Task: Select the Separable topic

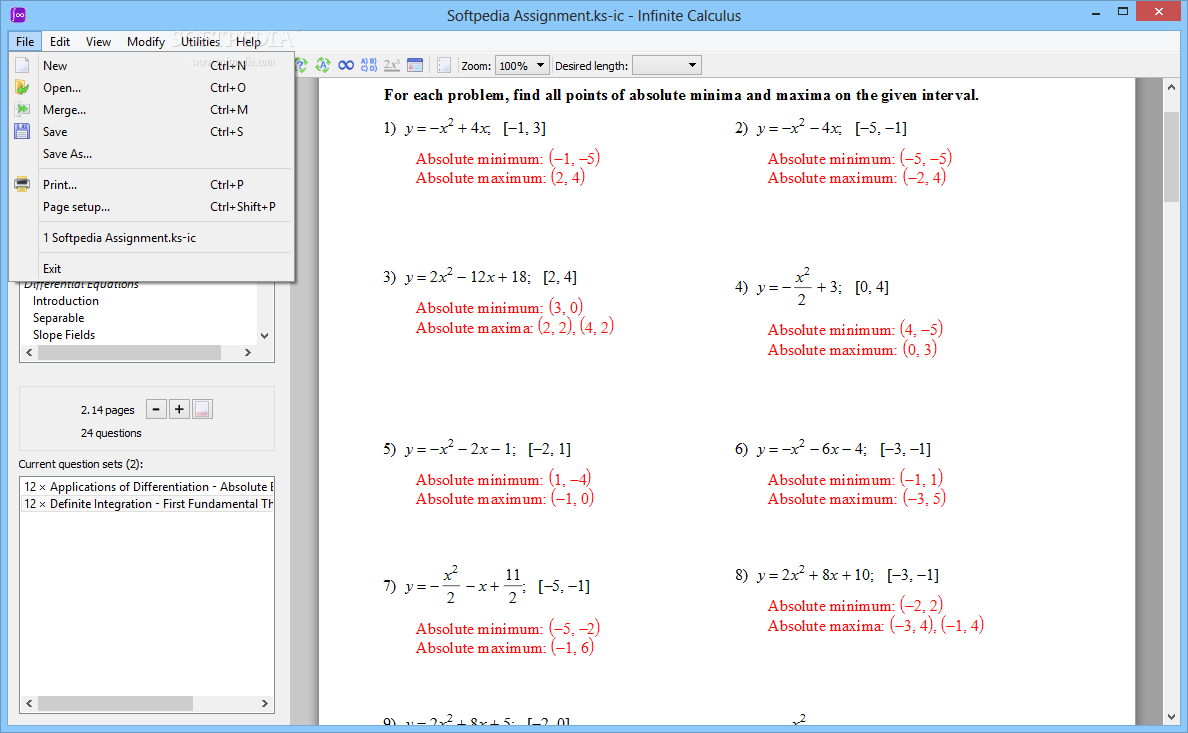Action: [58, 318]
